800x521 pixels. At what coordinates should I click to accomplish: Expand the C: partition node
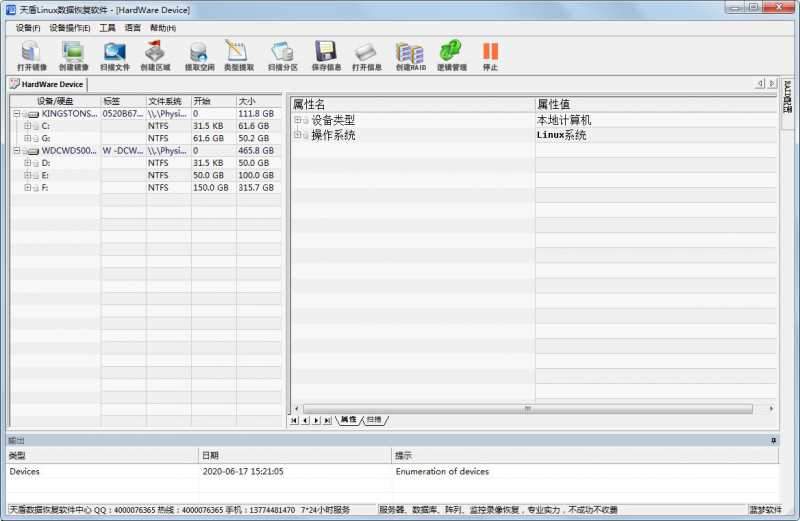[28, 126]
